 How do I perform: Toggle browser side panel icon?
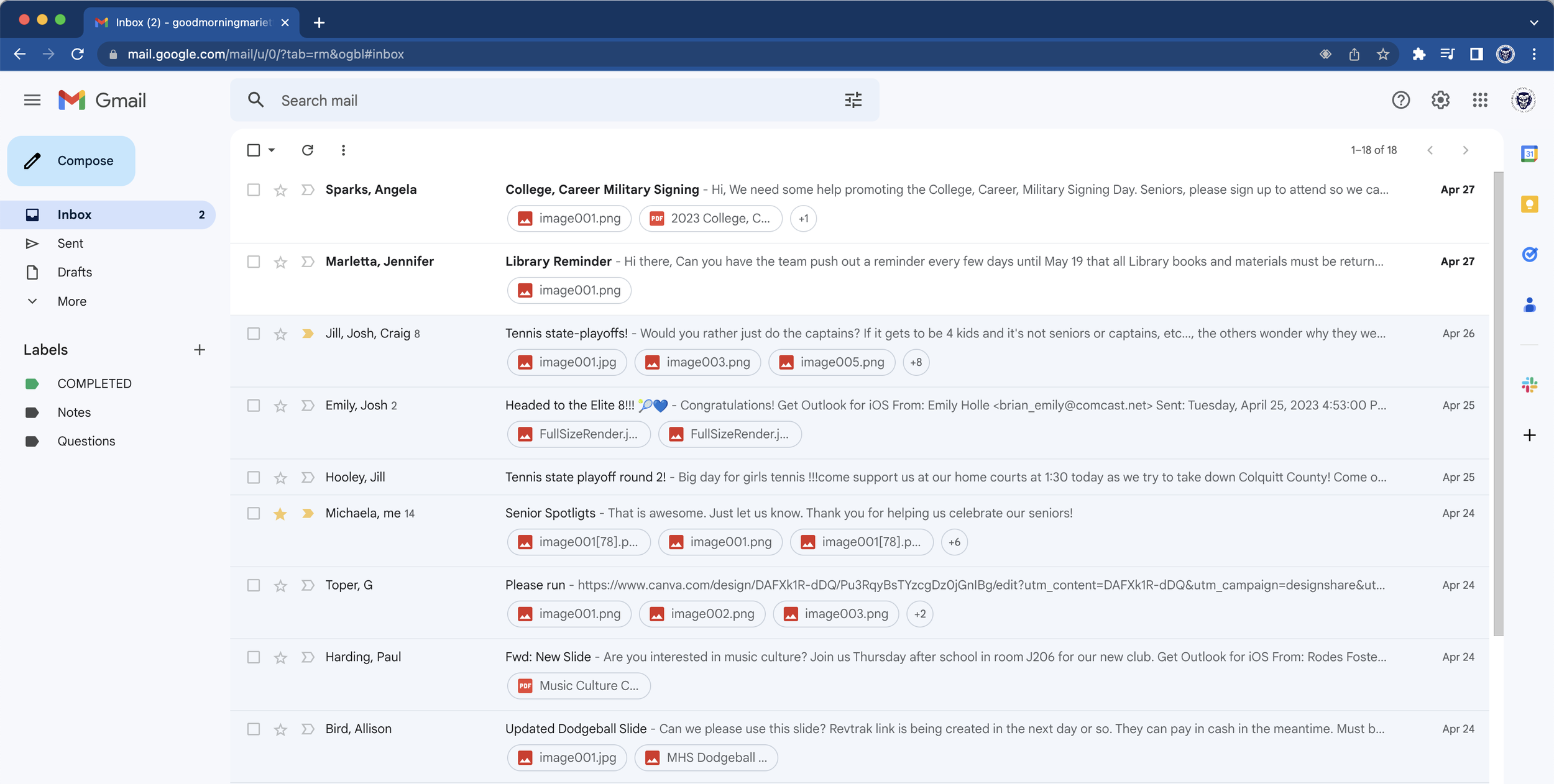(1476, 54)
